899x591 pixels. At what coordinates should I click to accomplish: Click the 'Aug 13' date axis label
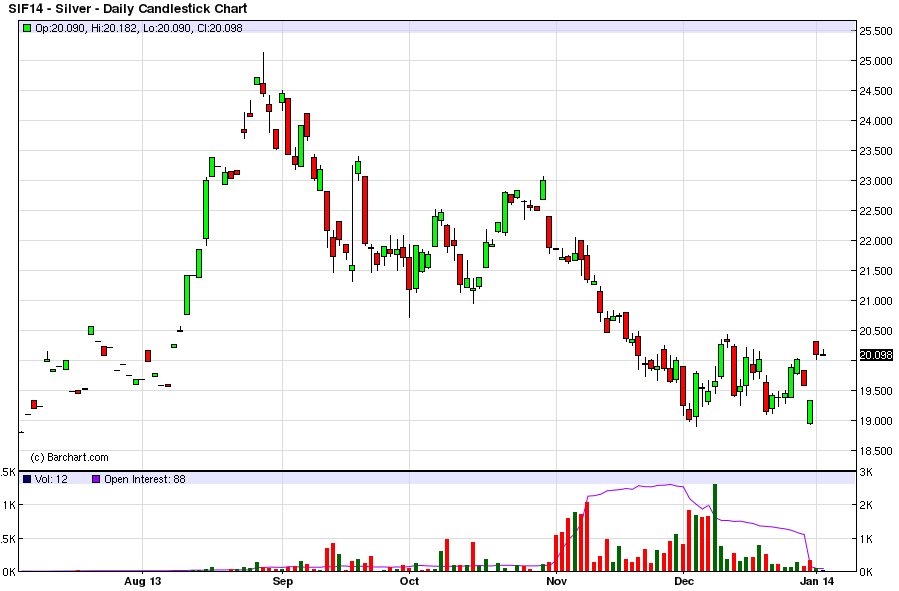point(142,581)
